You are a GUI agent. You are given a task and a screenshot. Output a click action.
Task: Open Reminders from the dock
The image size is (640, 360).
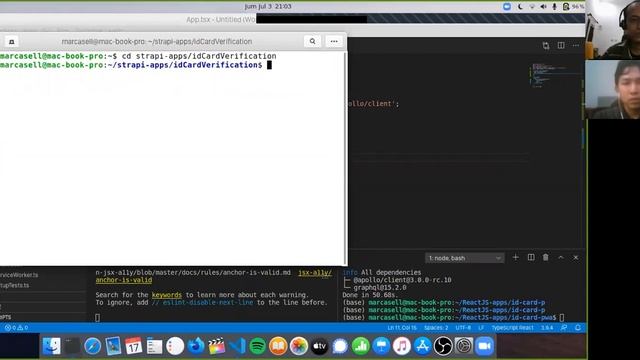(175, 346)
